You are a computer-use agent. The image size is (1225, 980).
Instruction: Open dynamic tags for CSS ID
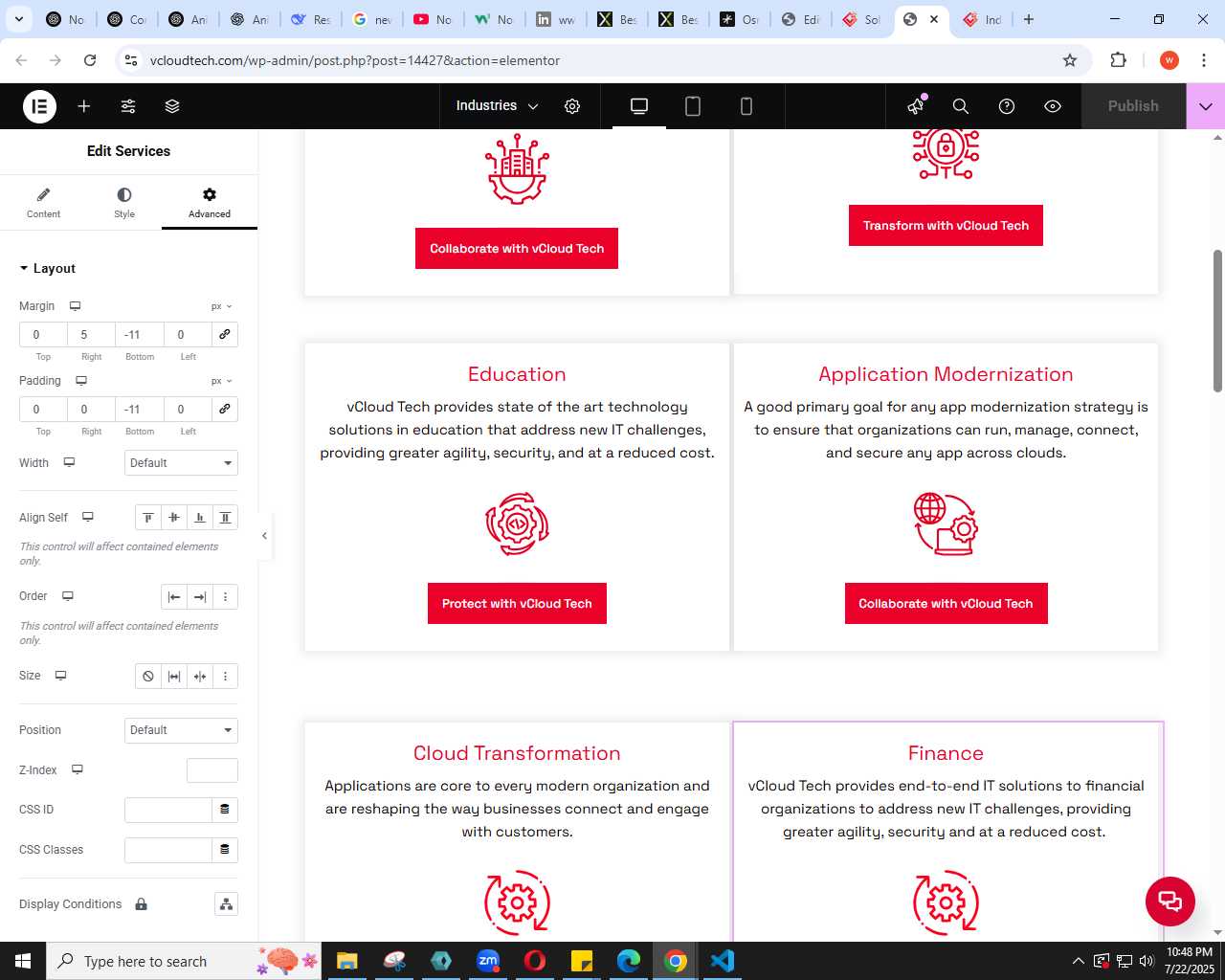click(x=225, y=810)
